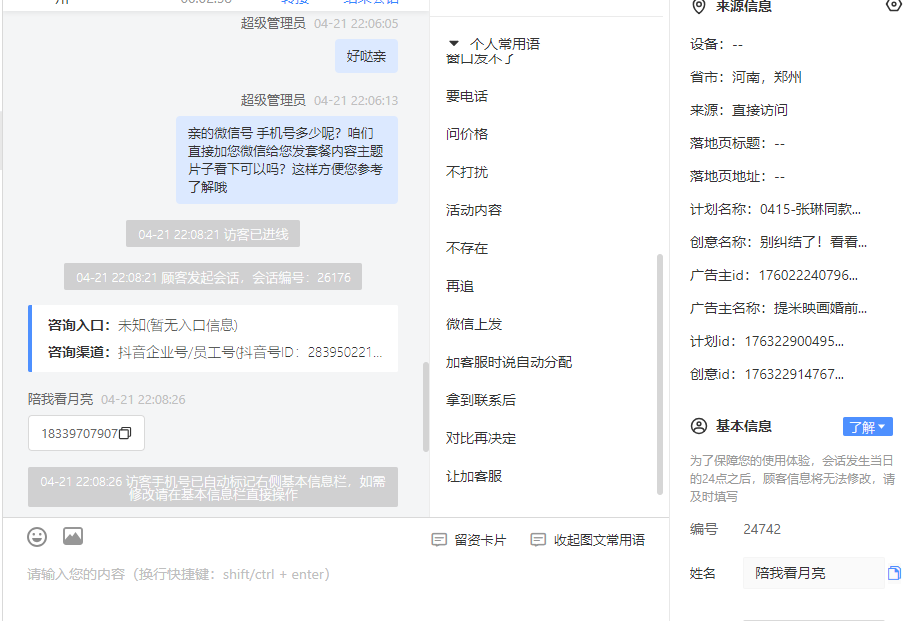Select quick phrase 不存在
The height and width of the screenshot is (621, 910).
tap(467, 248)
